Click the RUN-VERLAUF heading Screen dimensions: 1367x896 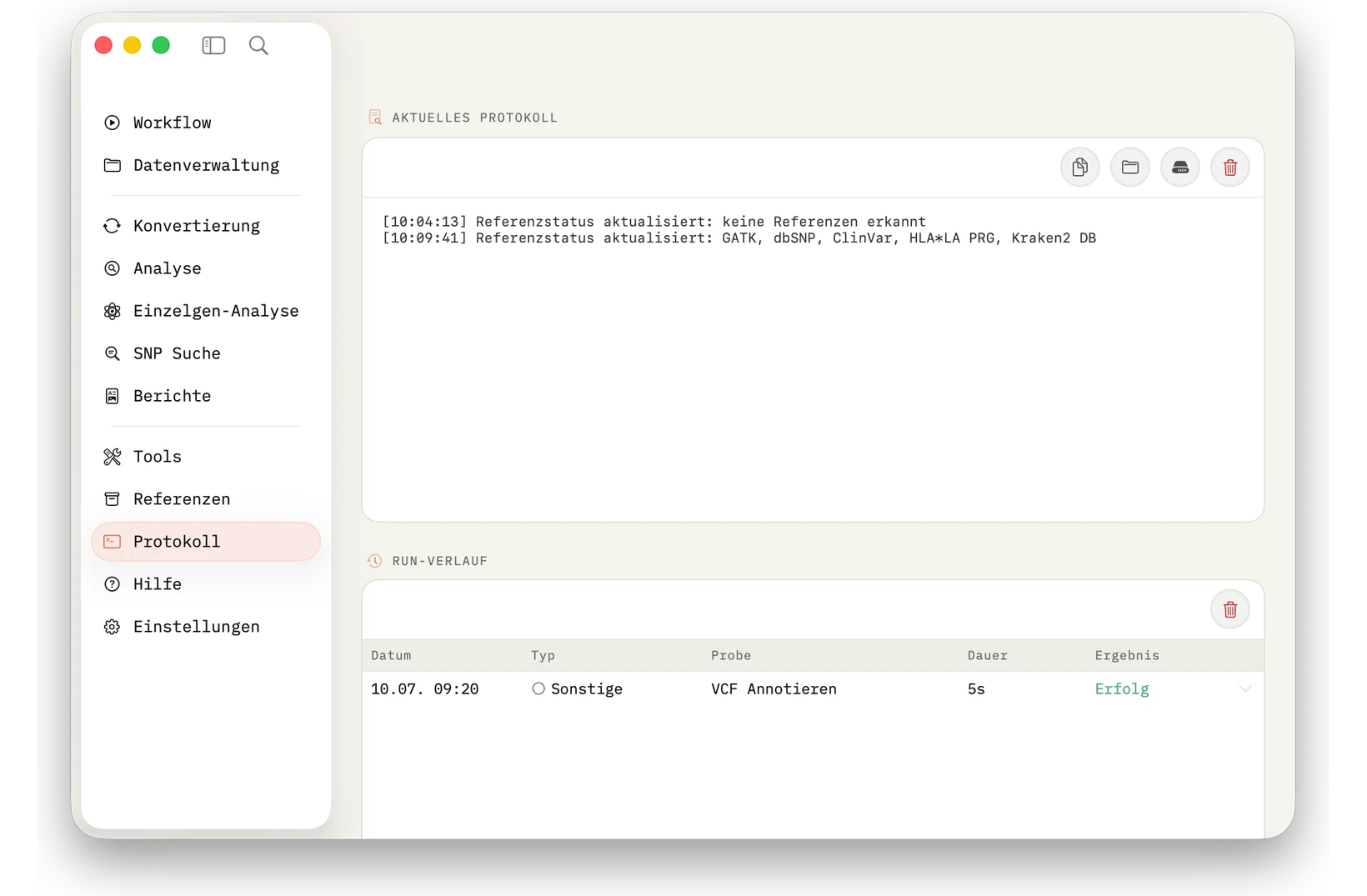click(x=439, y=561)
